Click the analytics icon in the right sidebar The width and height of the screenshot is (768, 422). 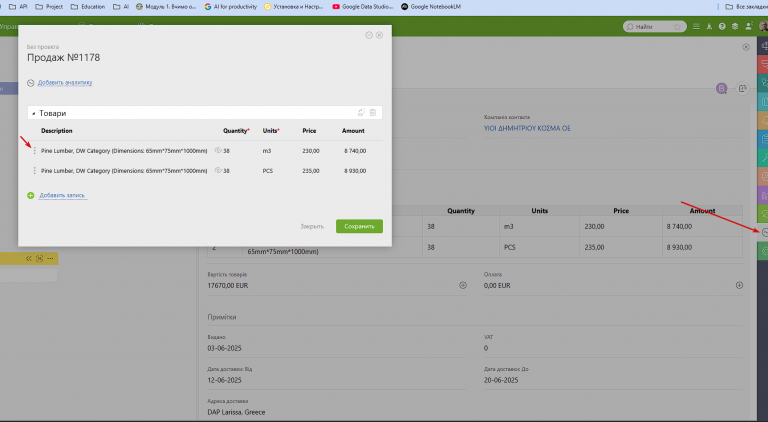[764, 233]
